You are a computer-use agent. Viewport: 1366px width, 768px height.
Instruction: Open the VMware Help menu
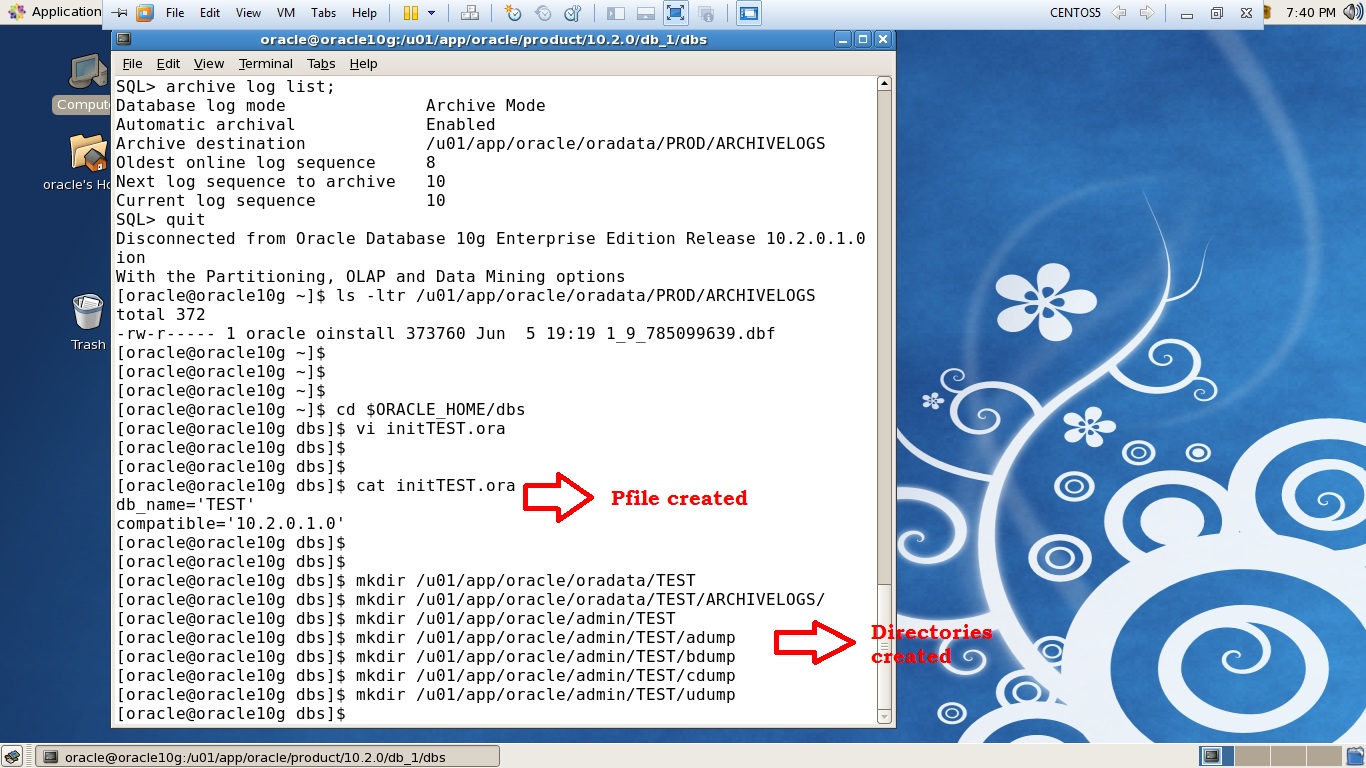tap(364, 13)
